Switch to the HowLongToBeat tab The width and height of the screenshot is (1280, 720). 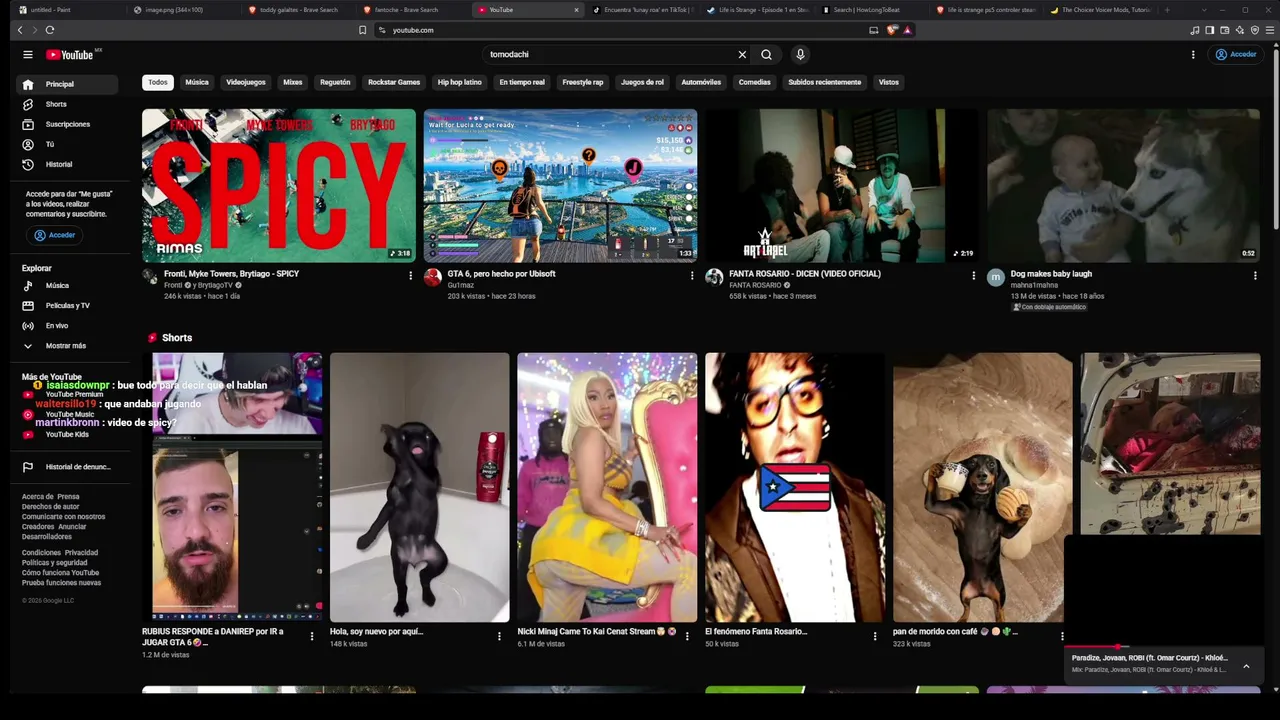(x=872, y=10)
